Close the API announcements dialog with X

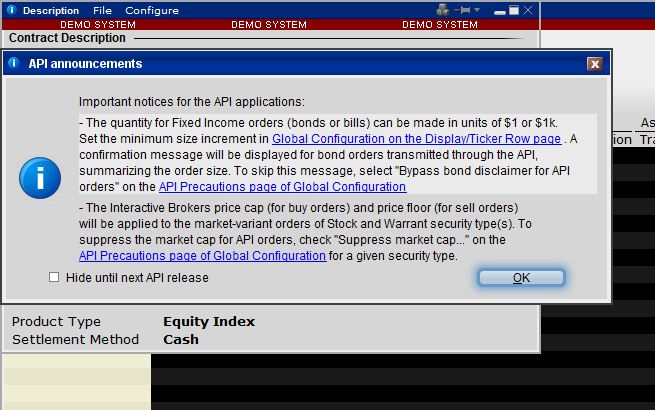595,64
